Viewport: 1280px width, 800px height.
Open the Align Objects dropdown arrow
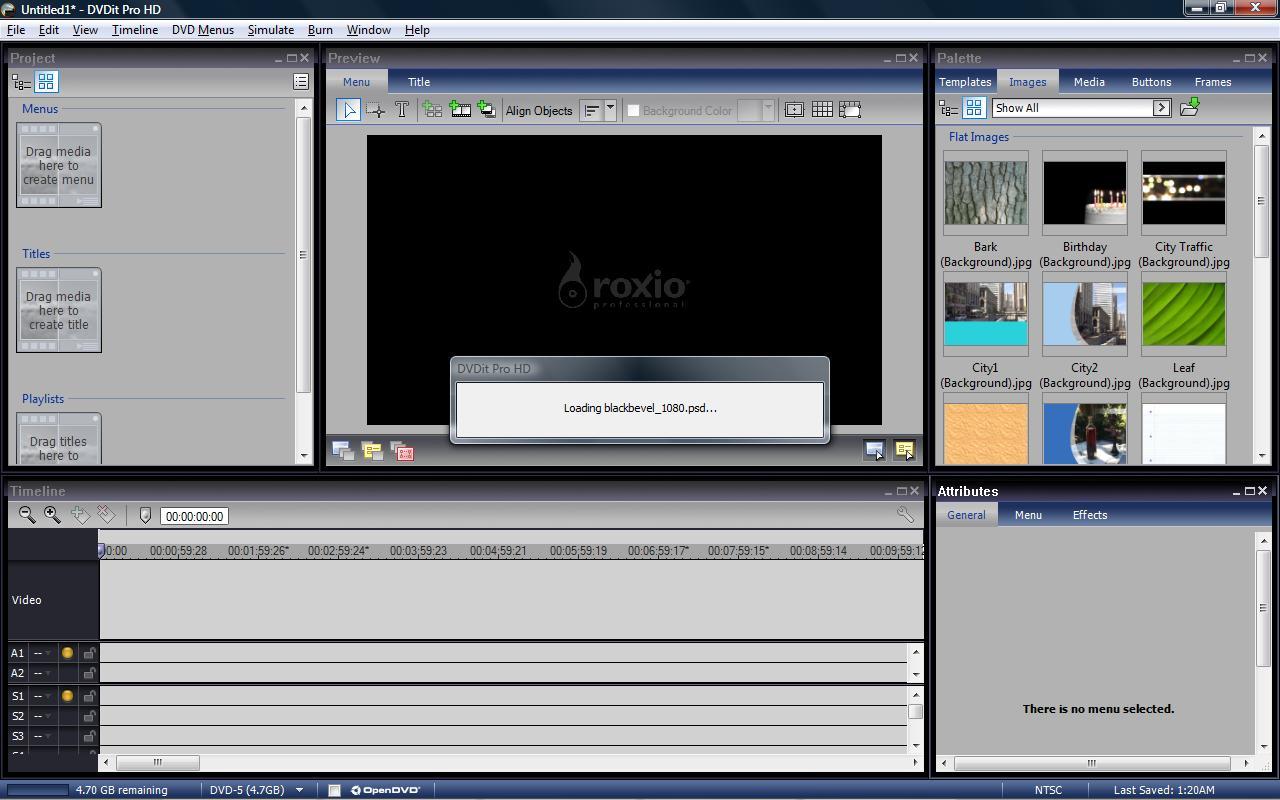click(610, 111)
